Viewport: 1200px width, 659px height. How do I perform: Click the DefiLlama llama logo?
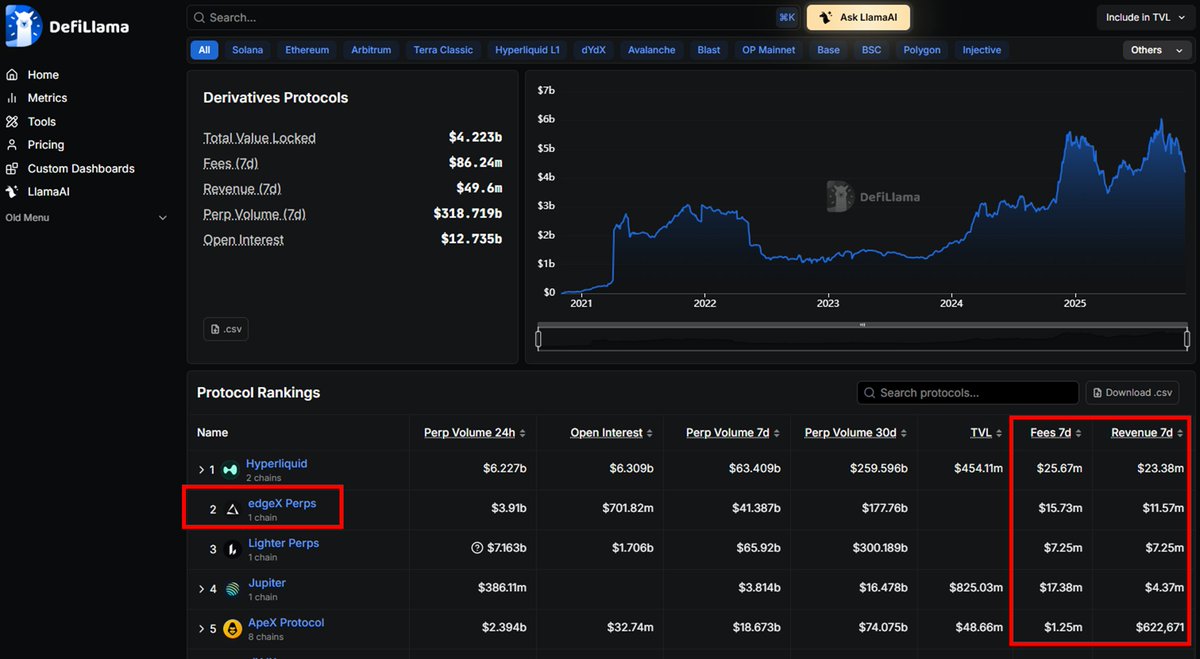[23, 25]
